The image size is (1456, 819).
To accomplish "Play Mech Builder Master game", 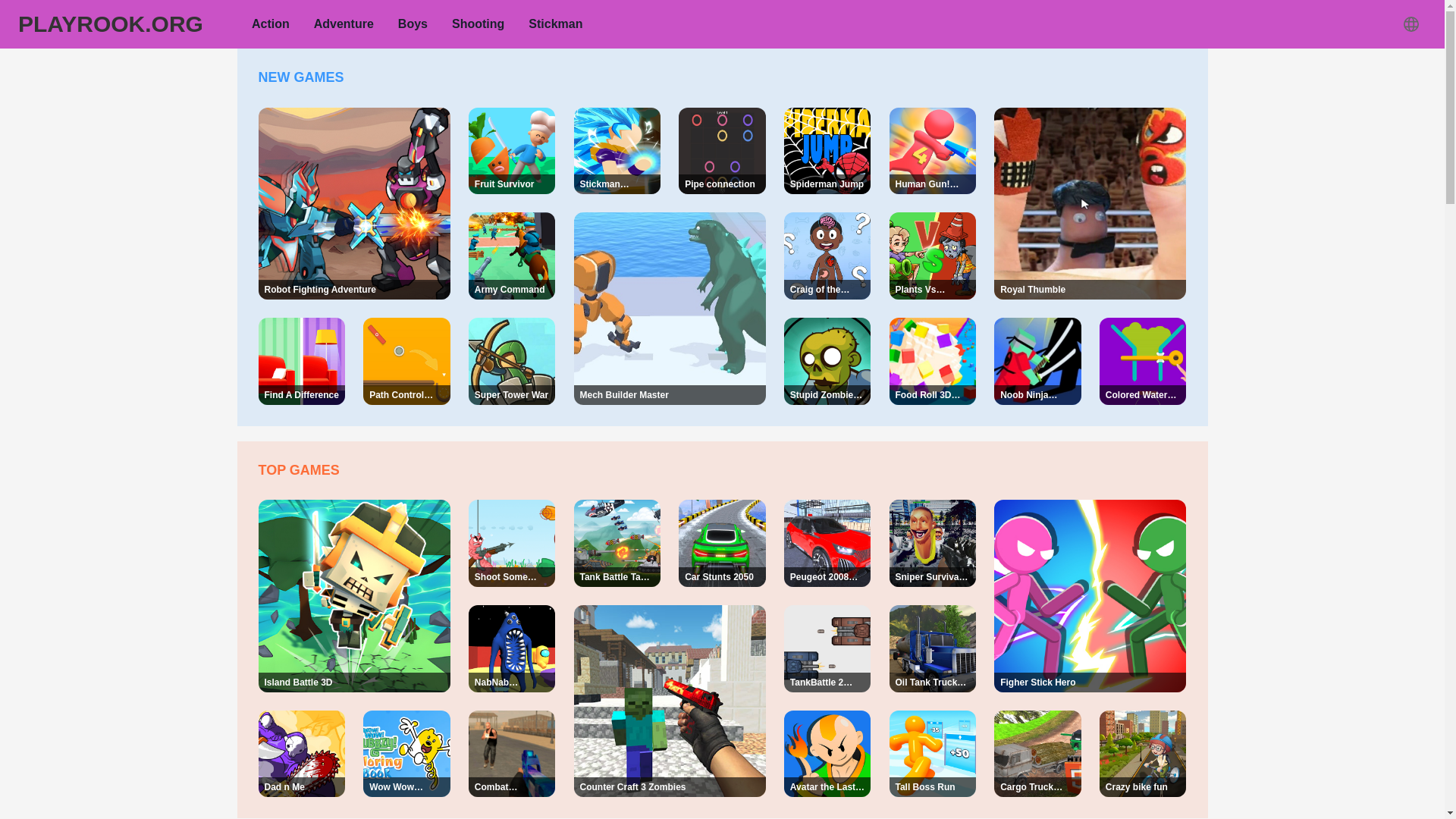I will click(x=670, y=309).
